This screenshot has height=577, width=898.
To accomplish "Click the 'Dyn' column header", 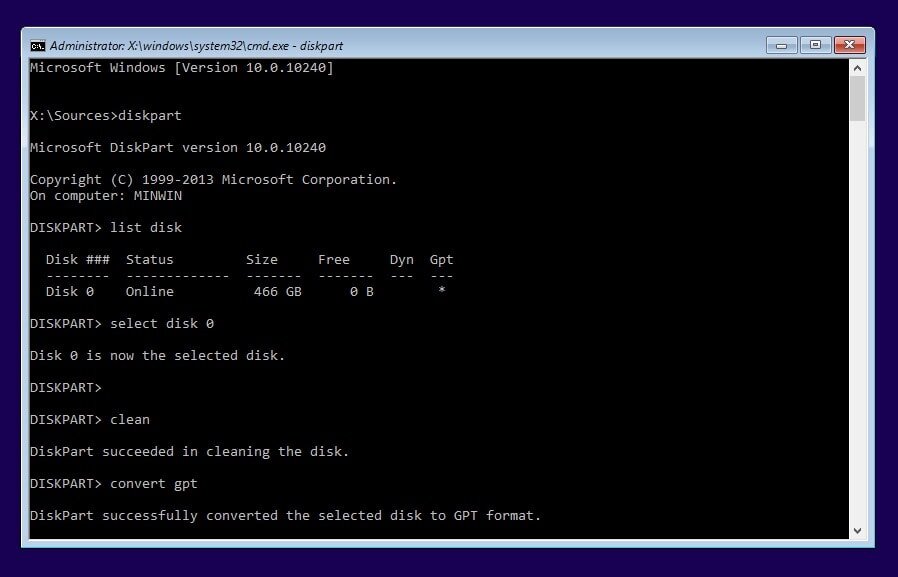I will coord(401,260).
